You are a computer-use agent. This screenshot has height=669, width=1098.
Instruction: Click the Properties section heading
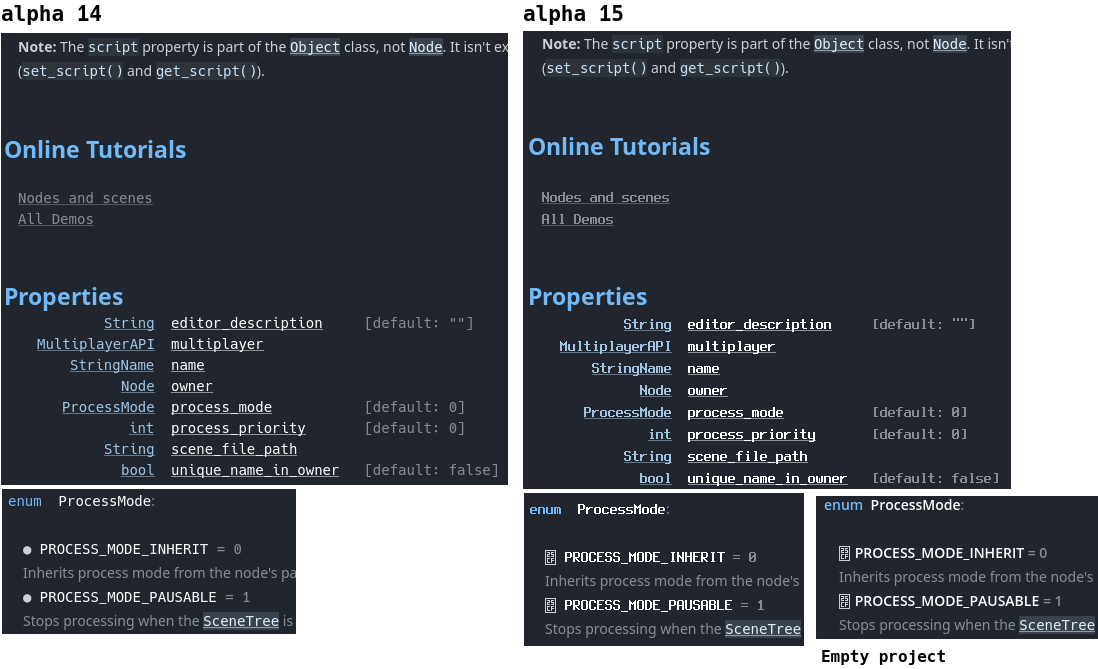(x=64, y=296)
